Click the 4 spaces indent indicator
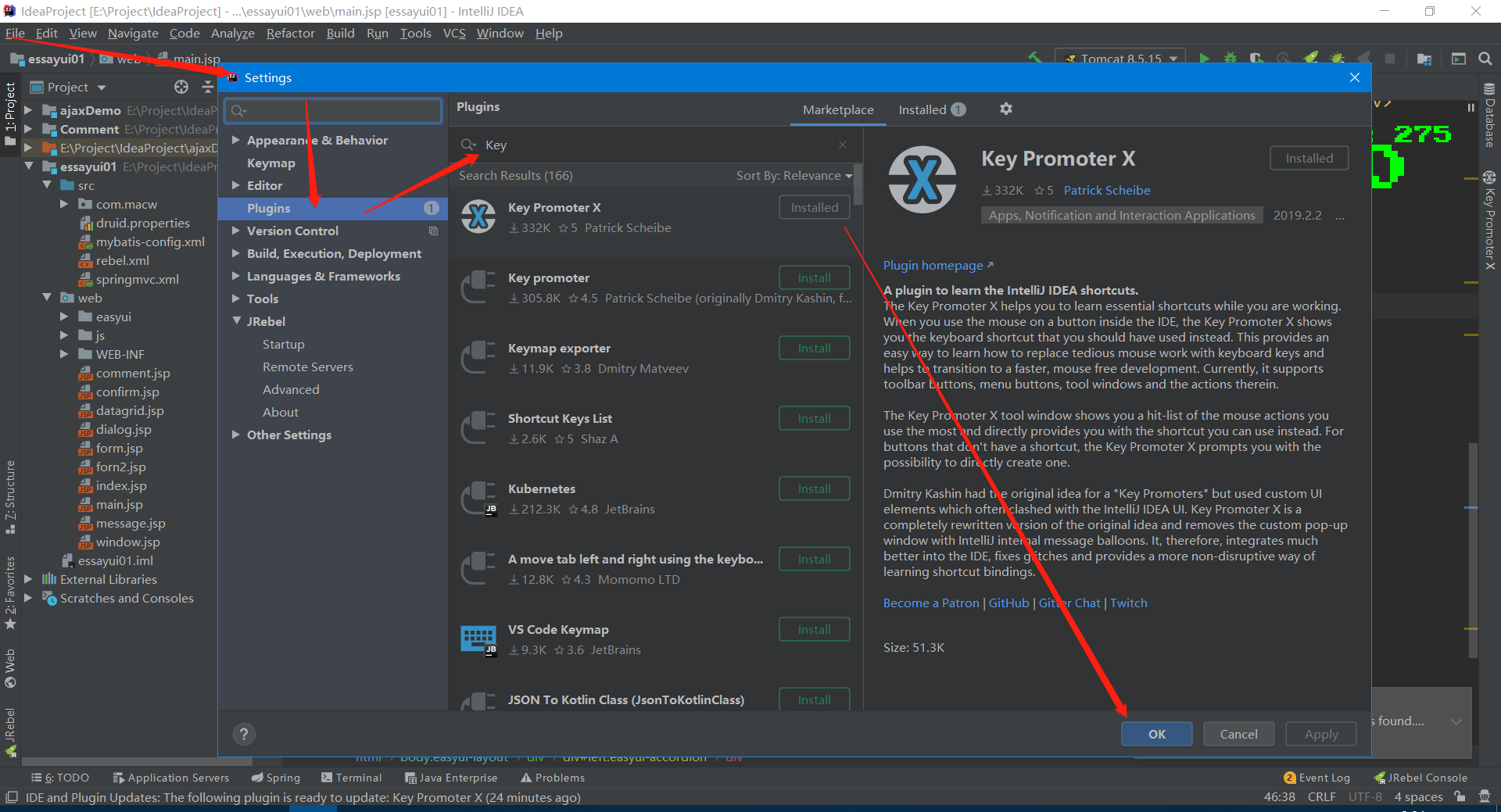Image resolution: width=1501 pixels, height=812 pixels. pyautogui.click(x=1418, y=797)
